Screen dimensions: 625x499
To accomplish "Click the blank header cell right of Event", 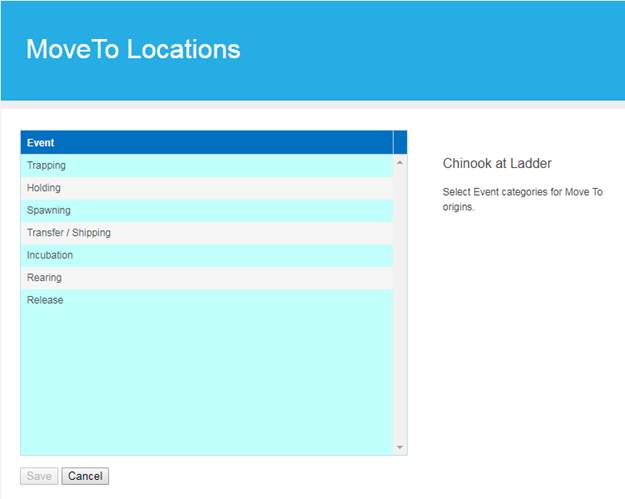I will tap(400, 142).
